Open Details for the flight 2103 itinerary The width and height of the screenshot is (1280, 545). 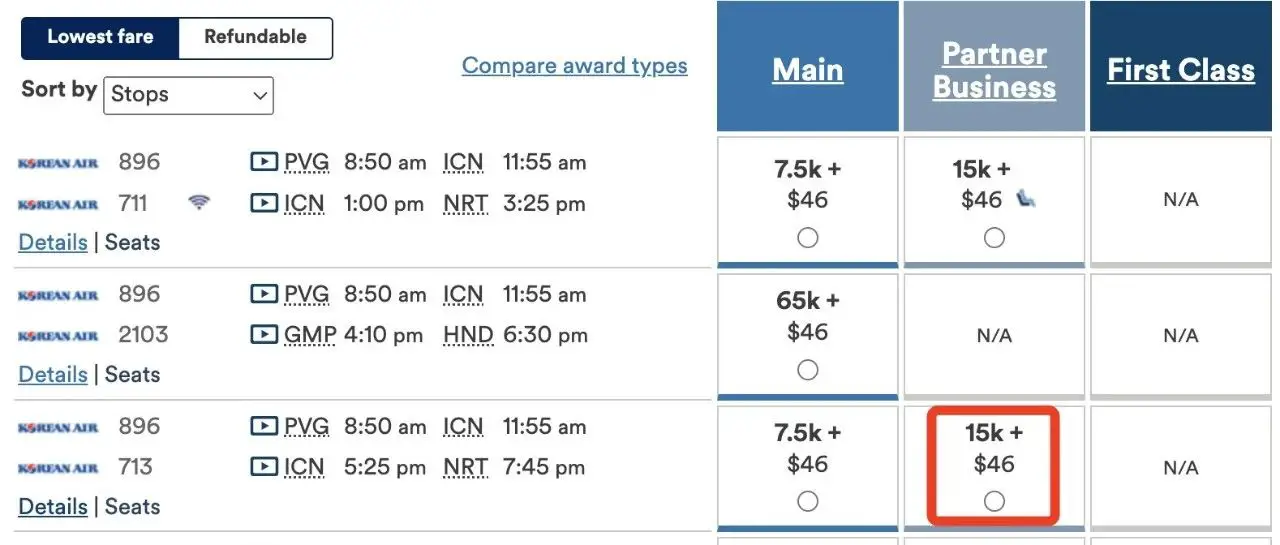click(52, 375)
